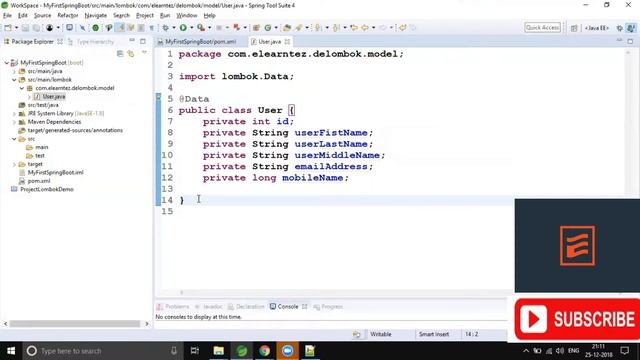Select target/generated-sources/annotations folder
Viewport: 640px width, 360px height.
[75, 131]
